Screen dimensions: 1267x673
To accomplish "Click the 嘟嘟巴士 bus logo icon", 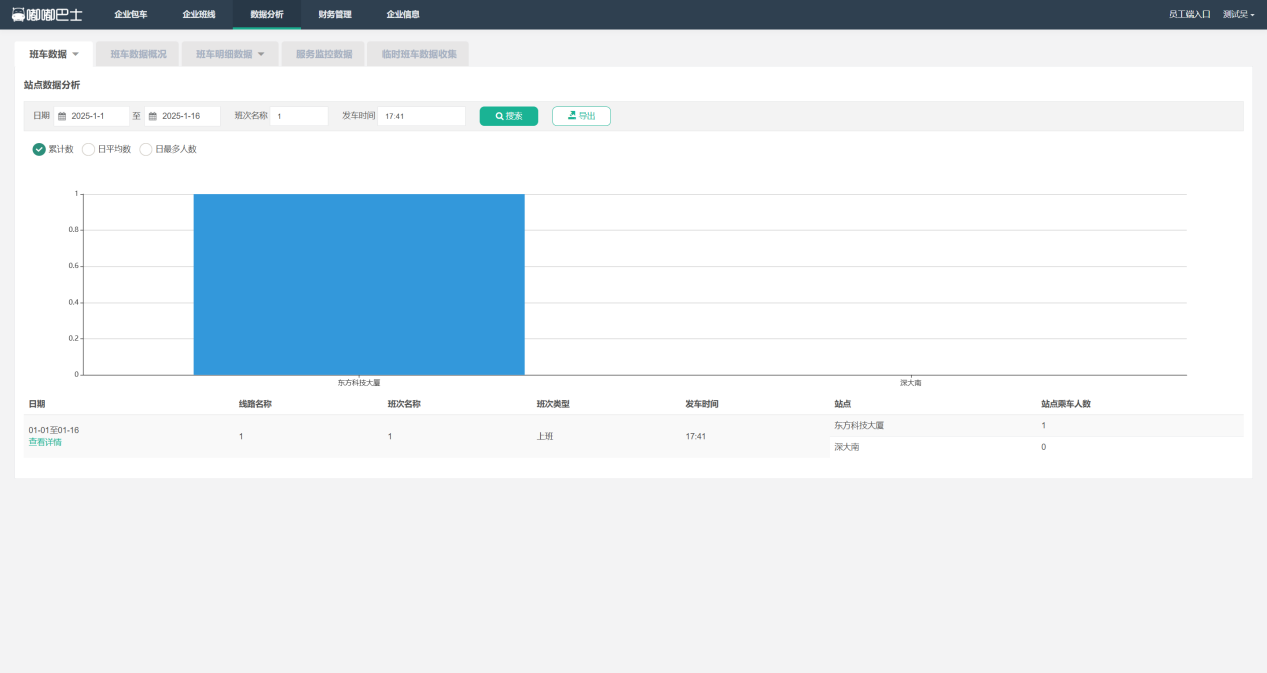I will click(19, 14).
